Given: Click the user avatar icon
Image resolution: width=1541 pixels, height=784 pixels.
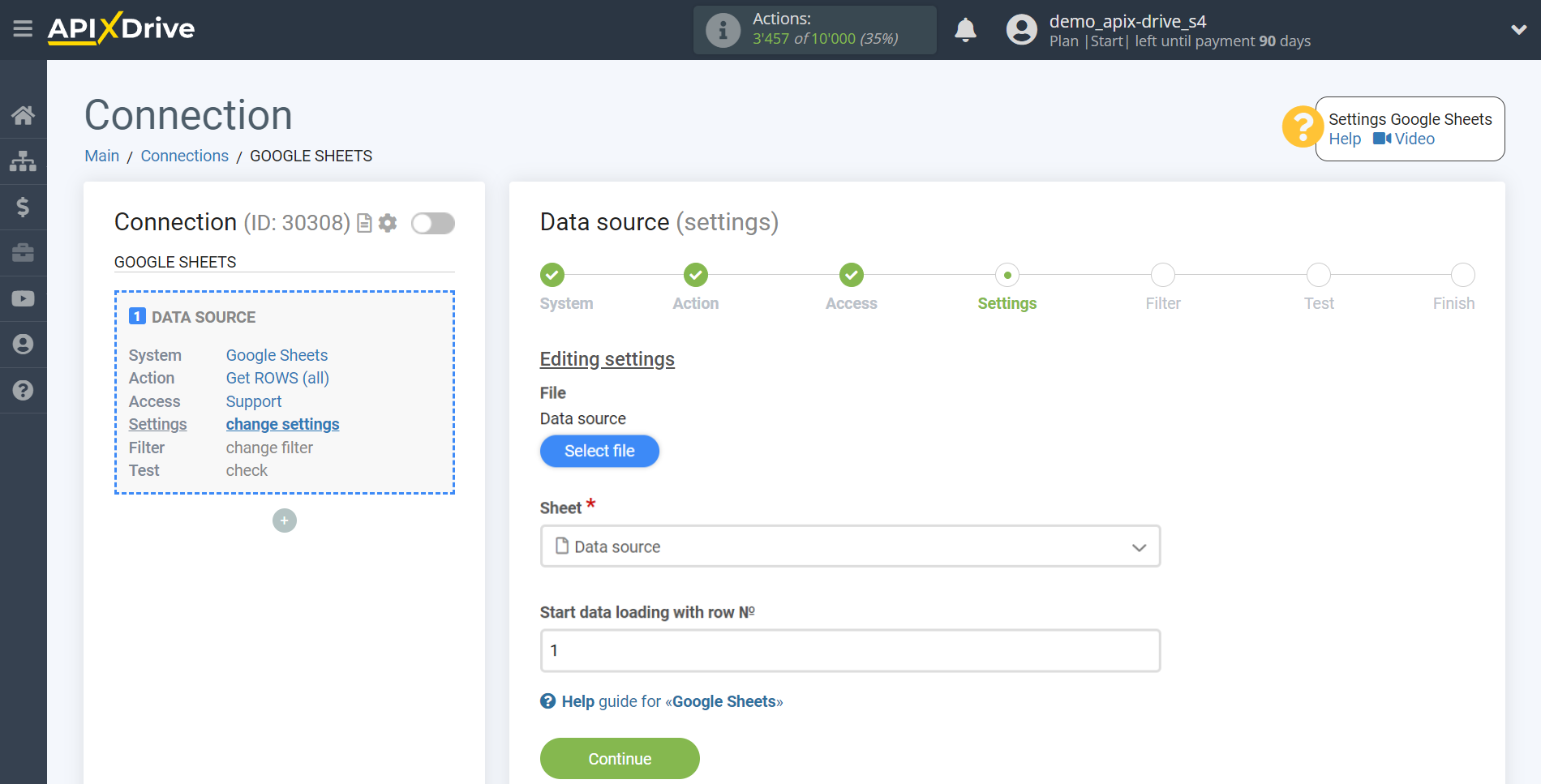Looking at the screenshot, I should [1021, 30].
